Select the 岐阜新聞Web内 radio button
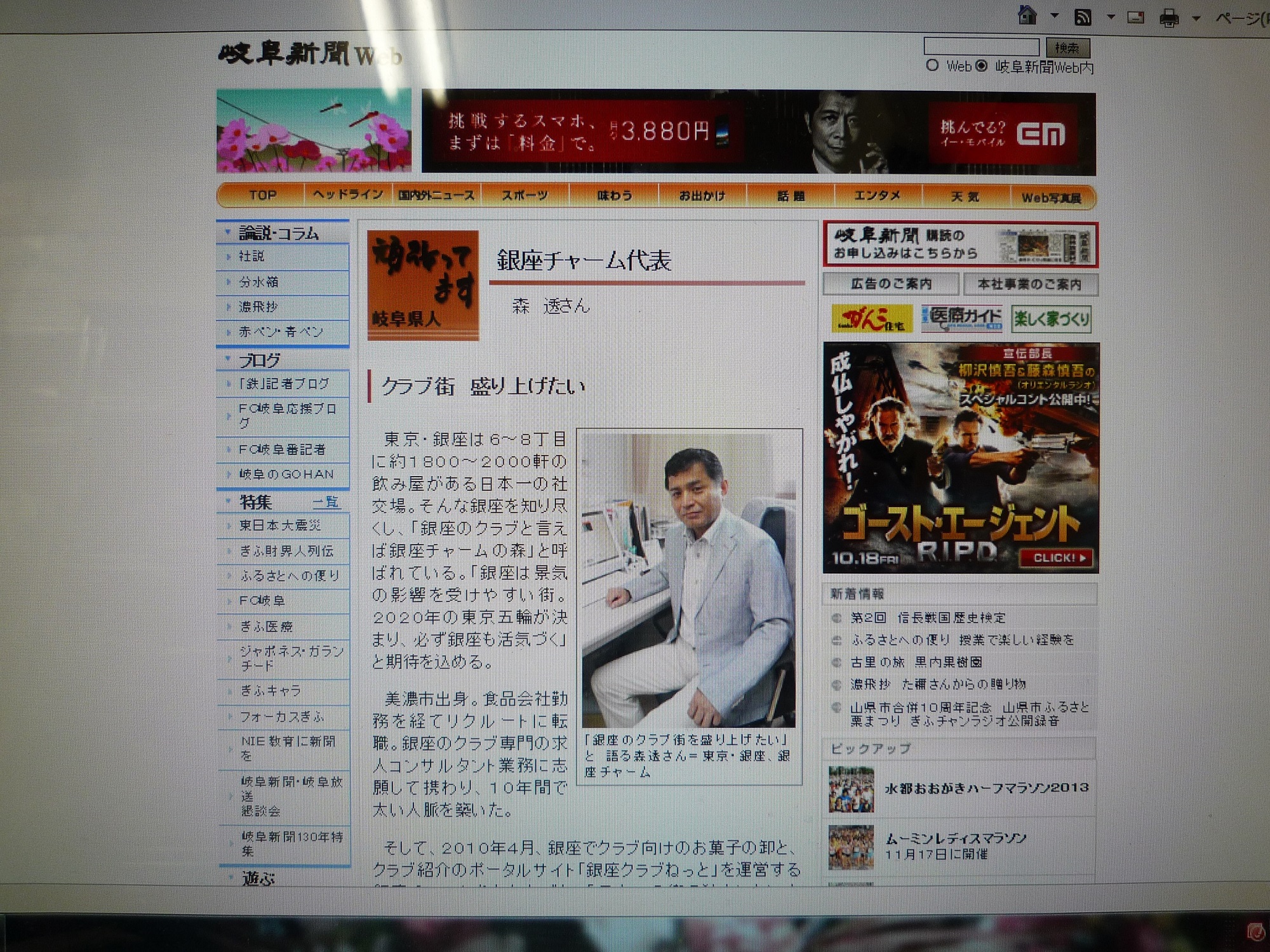Viewport: 1270px width, 952px height. click(982, 65)
